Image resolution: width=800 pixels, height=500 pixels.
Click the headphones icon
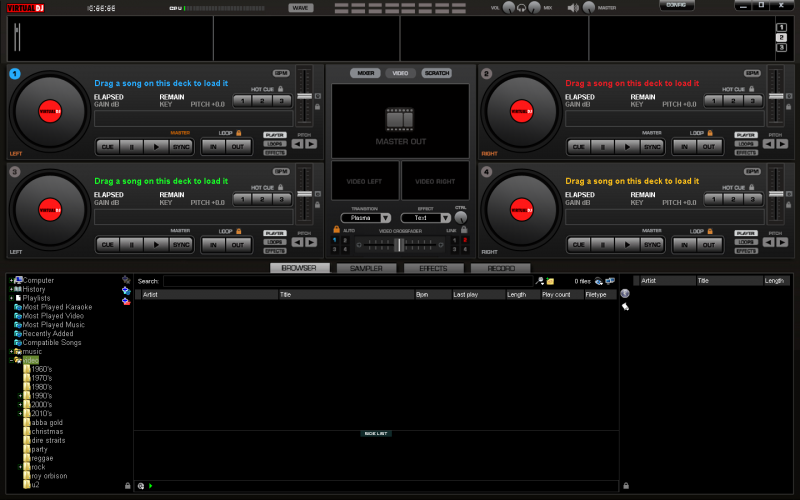pyautogui.click(x=521, y=8)
